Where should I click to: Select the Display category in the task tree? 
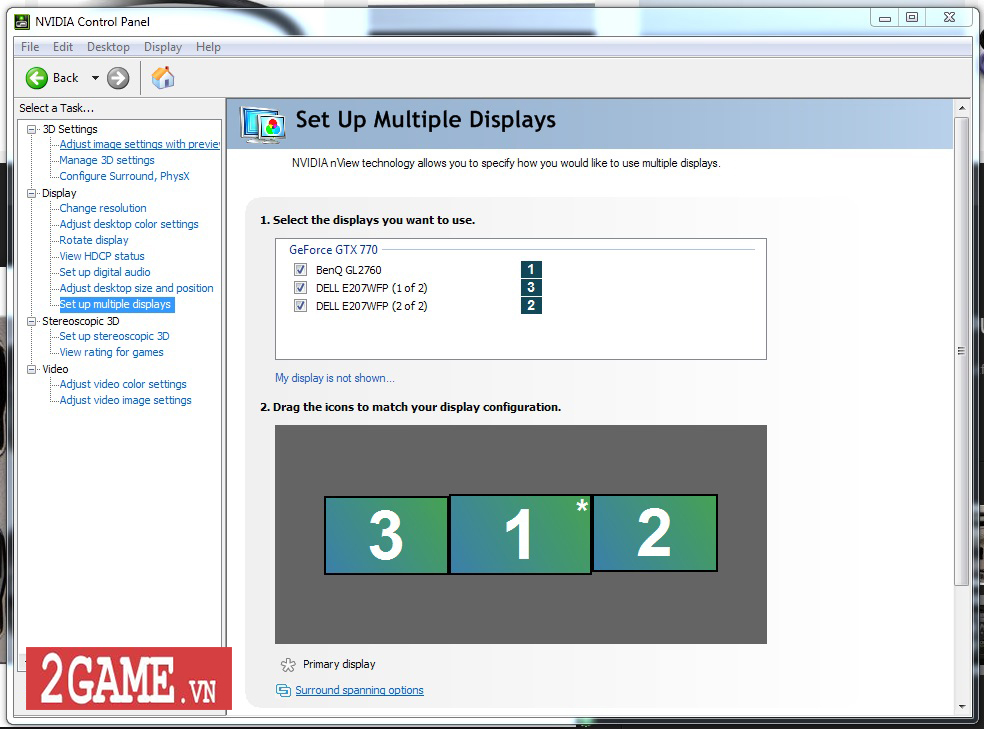tap(59, 193)
